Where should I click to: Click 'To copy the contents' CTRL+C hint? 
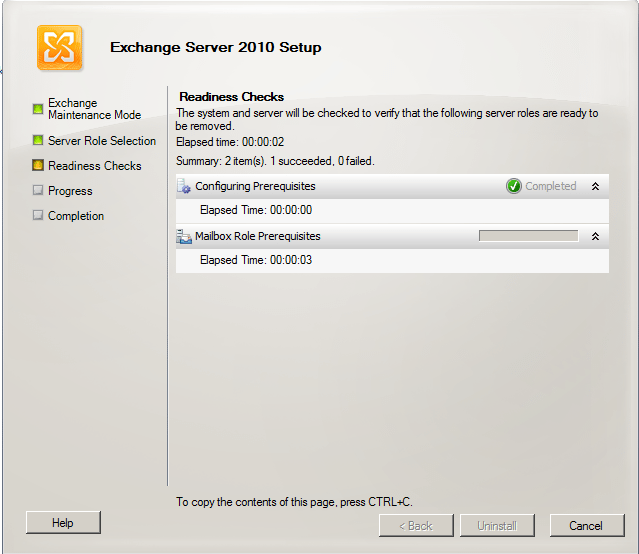[294, 502]
